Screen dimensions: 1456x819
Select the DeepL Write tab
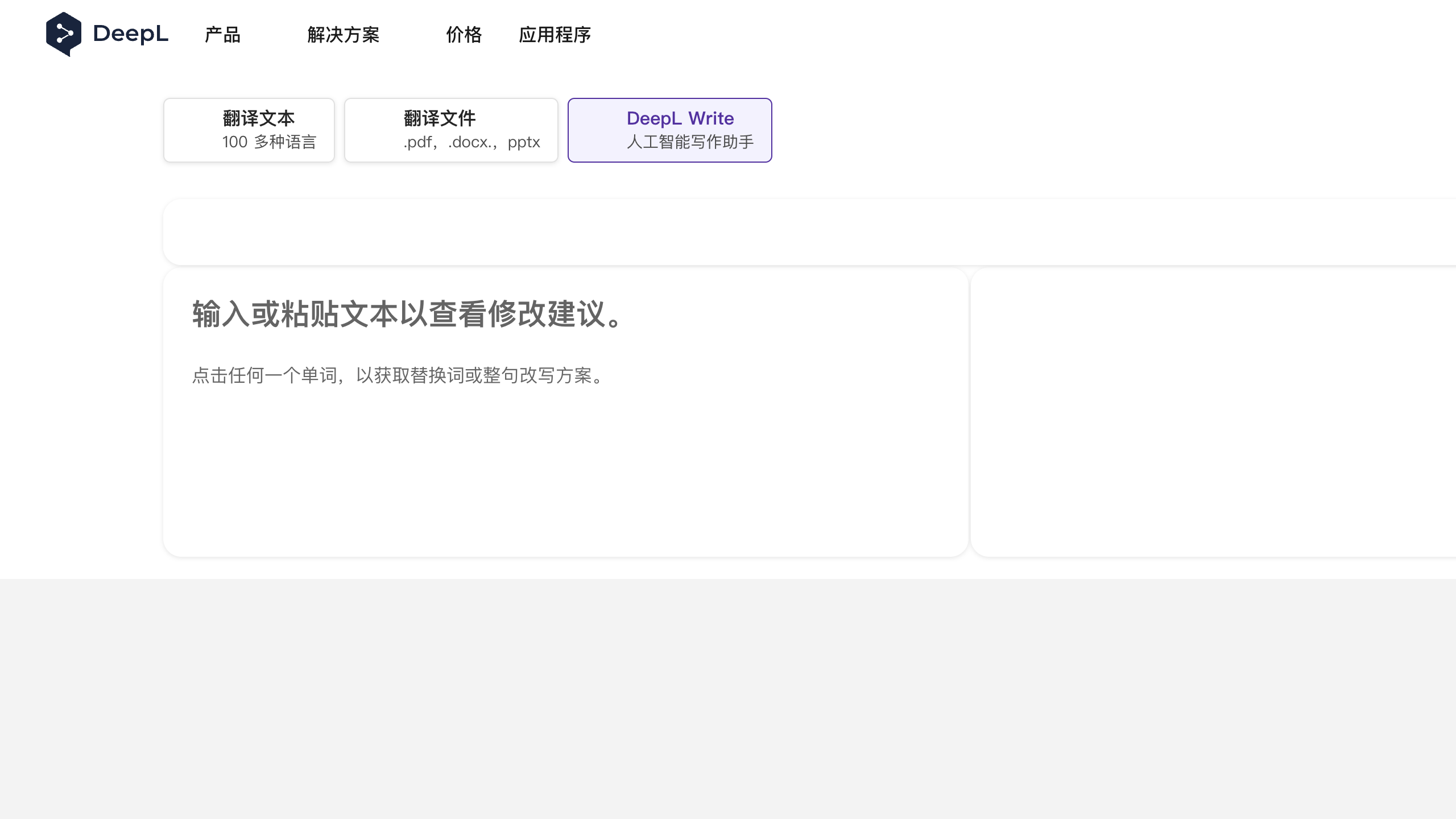(x=670, y=130)
